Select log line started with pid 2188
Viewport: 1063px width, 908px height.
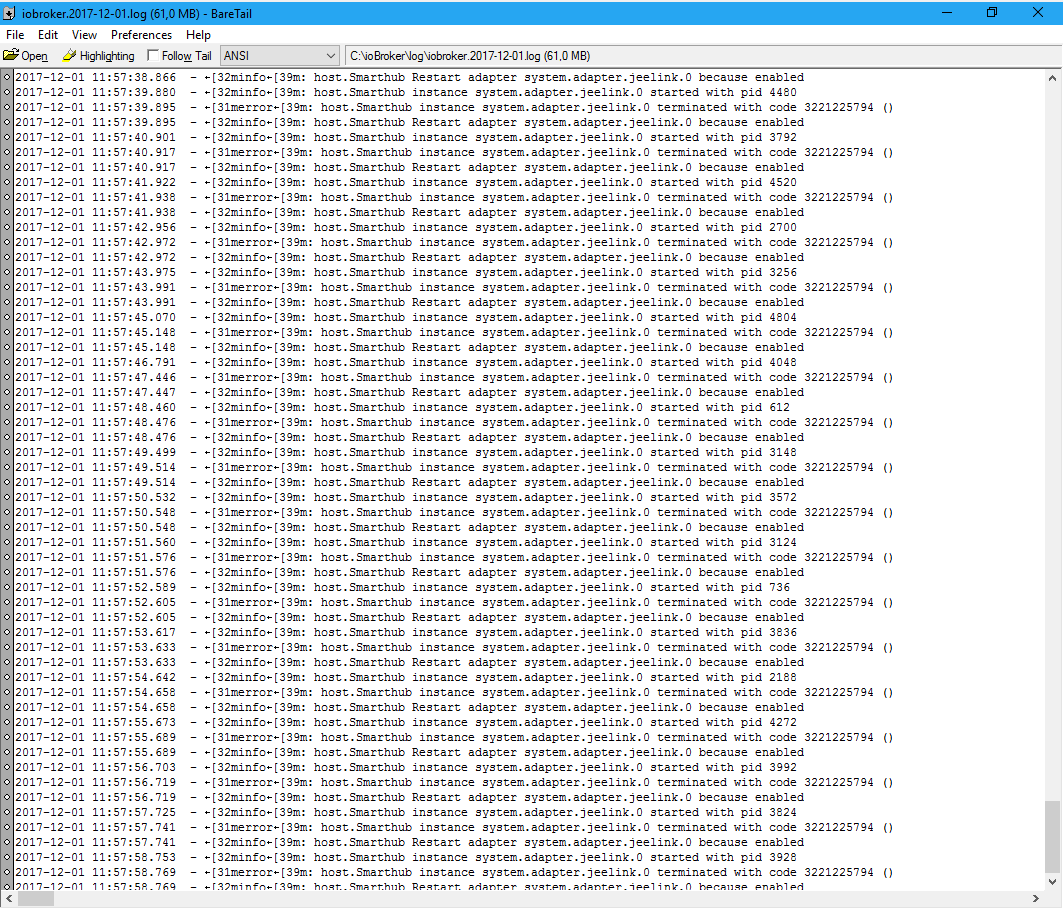click(405, 677)
